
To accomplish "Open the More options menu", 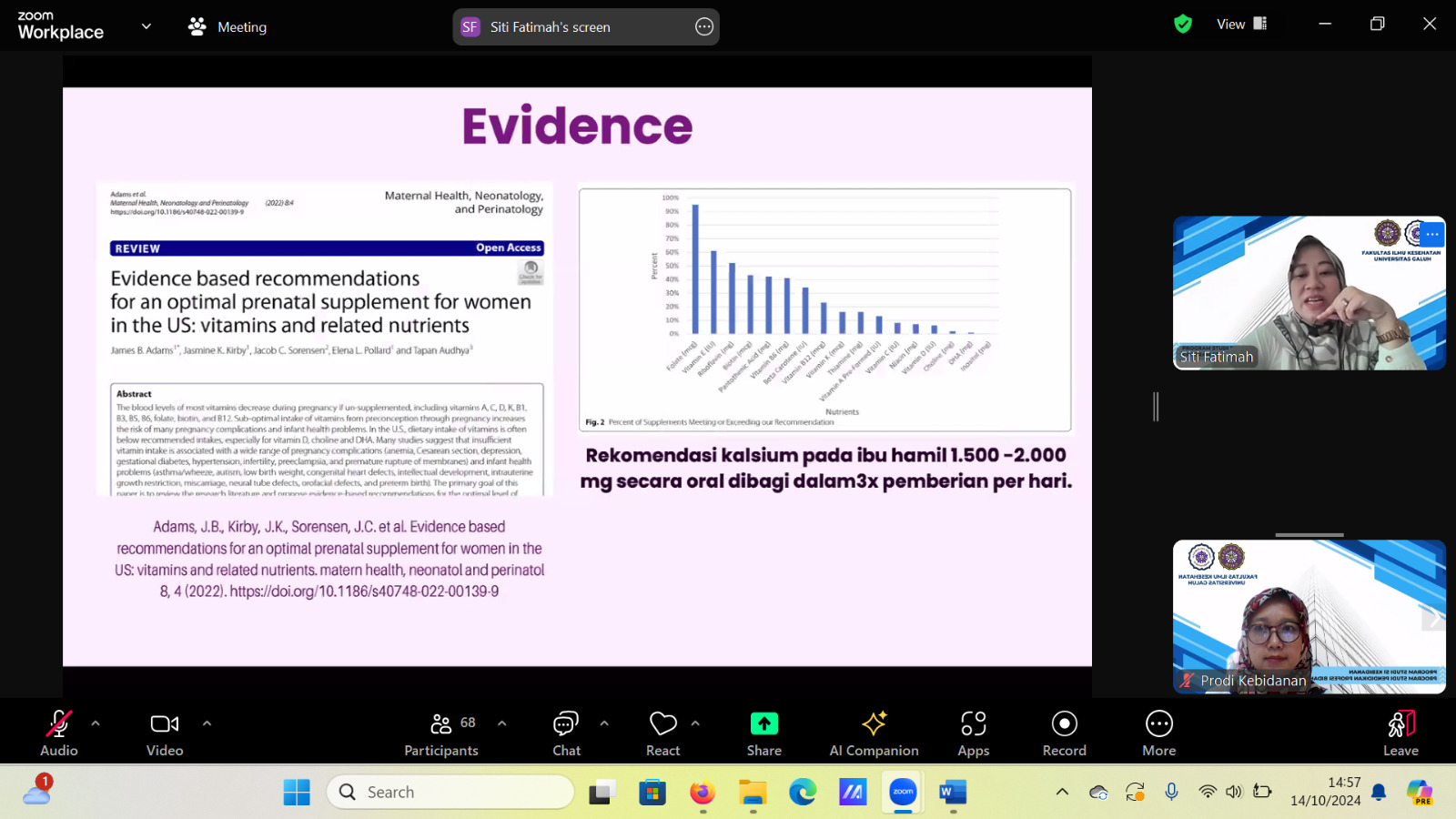I will pos(1158,732).
